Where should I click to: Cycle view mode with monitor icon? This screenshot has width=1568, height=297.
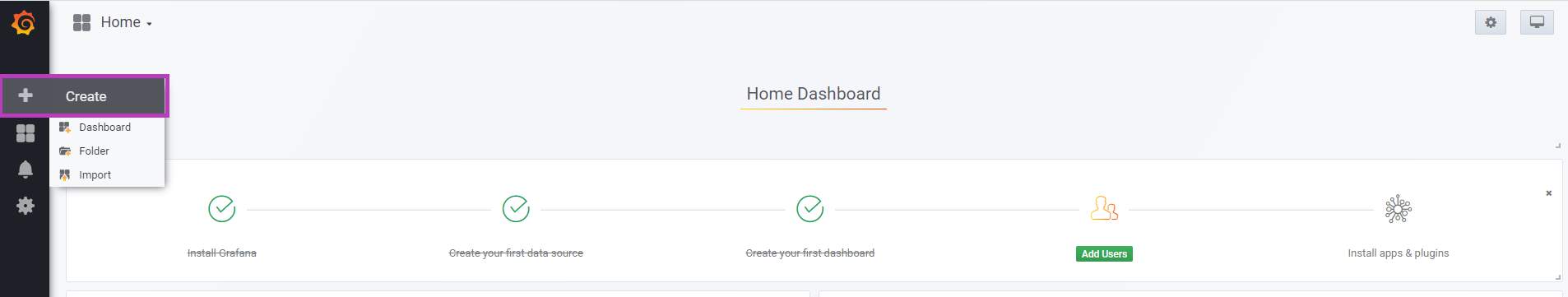(1537, 22)
